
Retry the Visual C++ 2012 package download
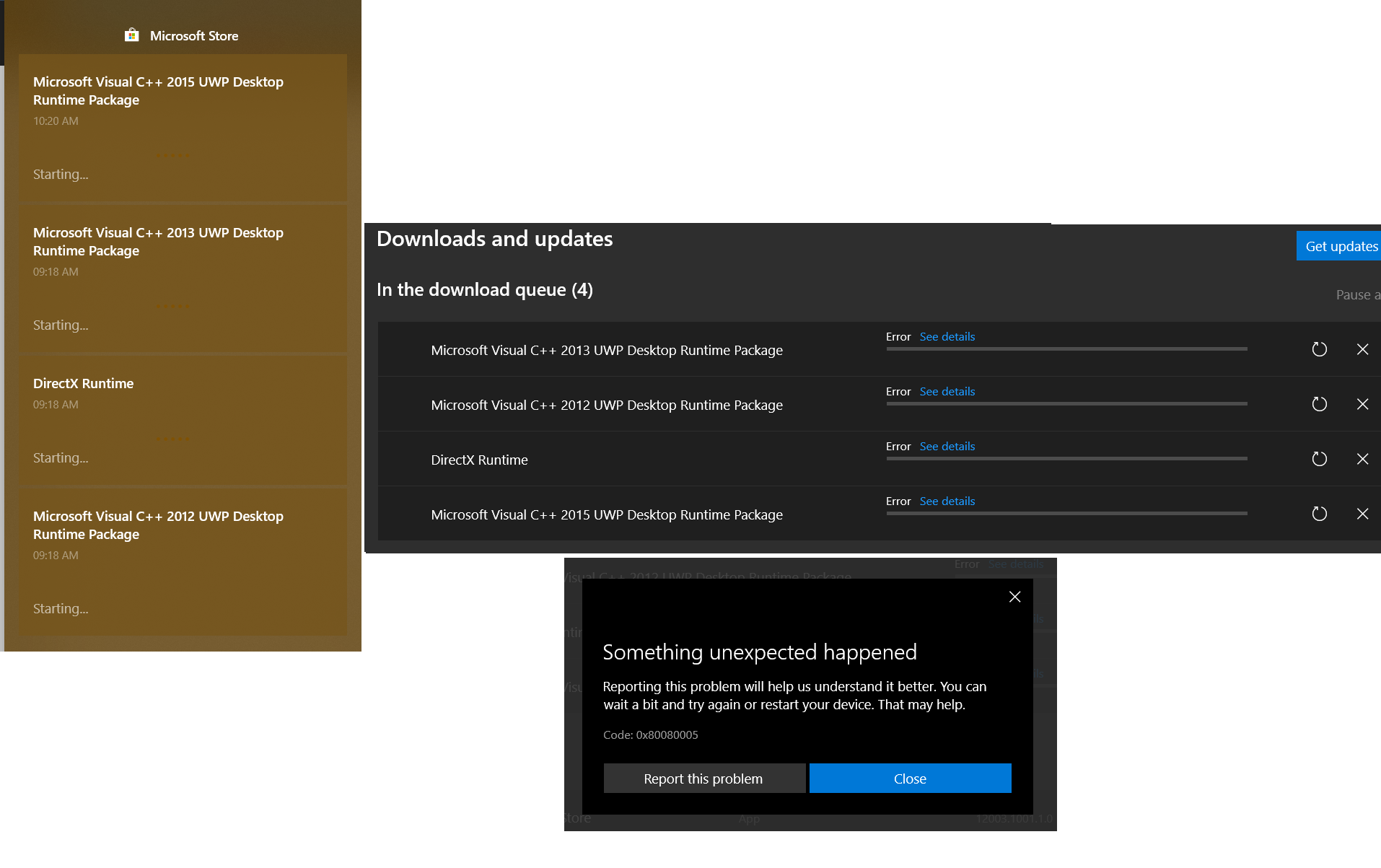click(x=1319, y=404)
